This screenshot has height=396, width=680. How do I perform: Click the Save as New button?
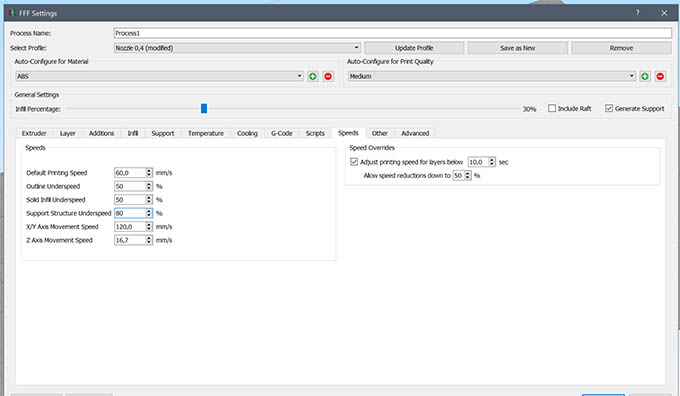(x=518, y=48)
